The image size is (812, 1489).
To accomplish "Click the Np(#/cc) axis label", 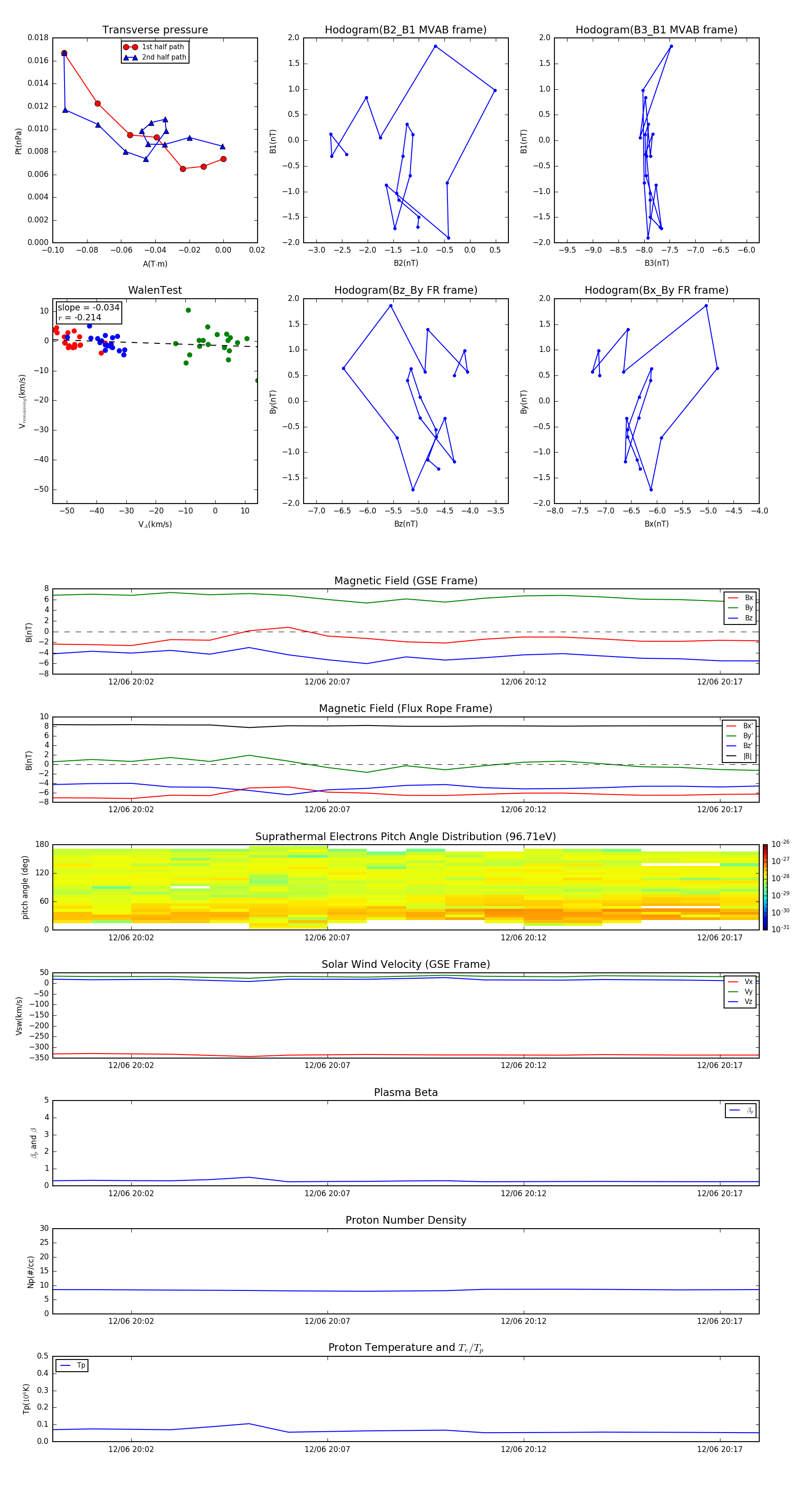I will point(31,1272).
